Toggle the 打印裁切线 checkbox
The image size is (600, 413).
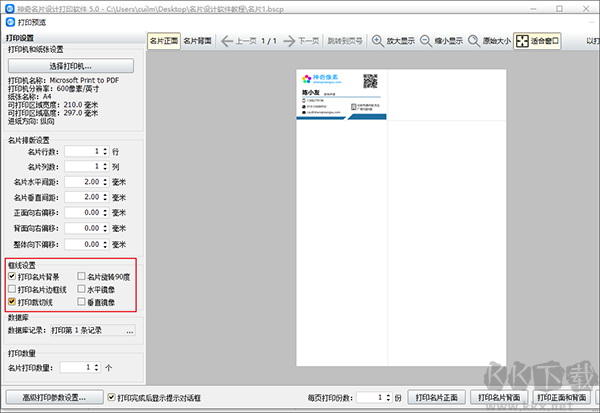coord(12,302)
